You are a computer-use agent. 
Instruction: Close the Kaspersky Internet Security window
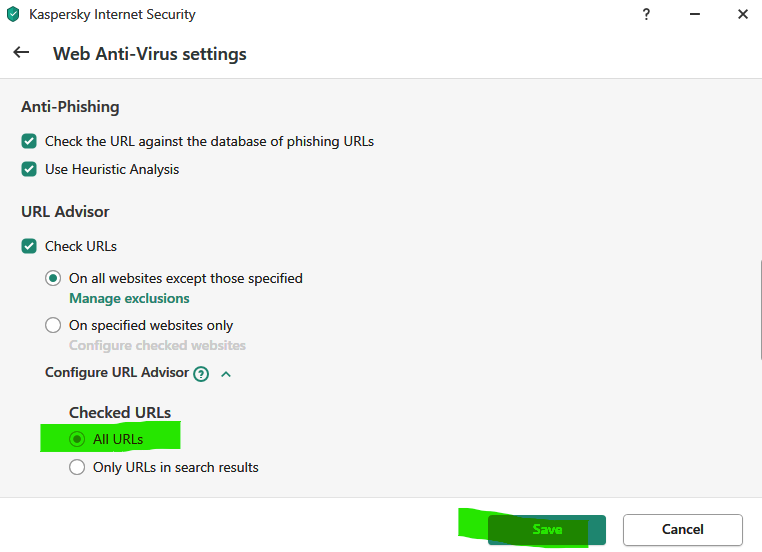tap(742, 15)
